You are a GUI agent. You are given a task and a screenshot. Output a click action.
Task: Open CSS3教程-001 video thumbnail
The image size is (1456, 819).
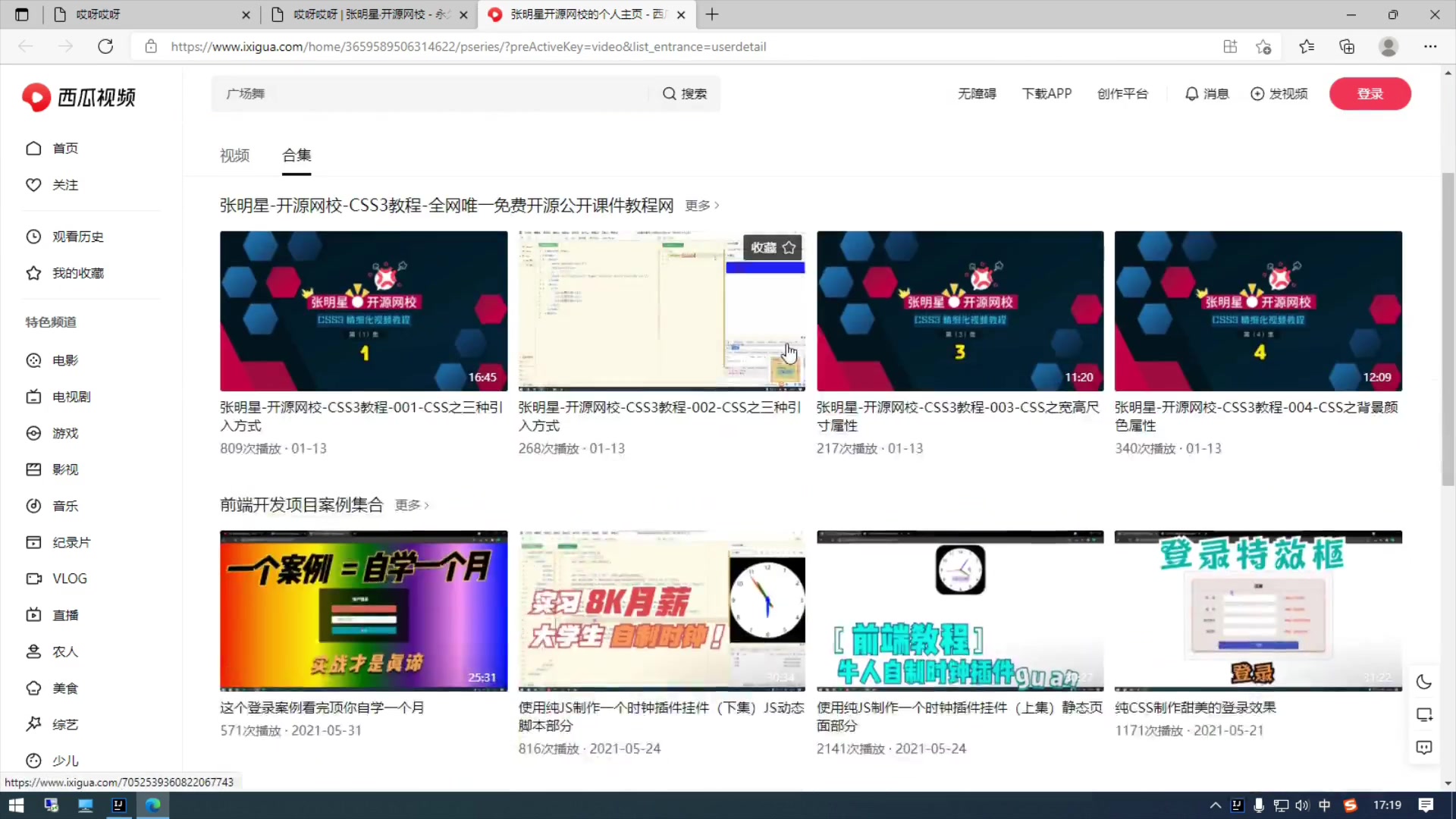click(363, 311)
